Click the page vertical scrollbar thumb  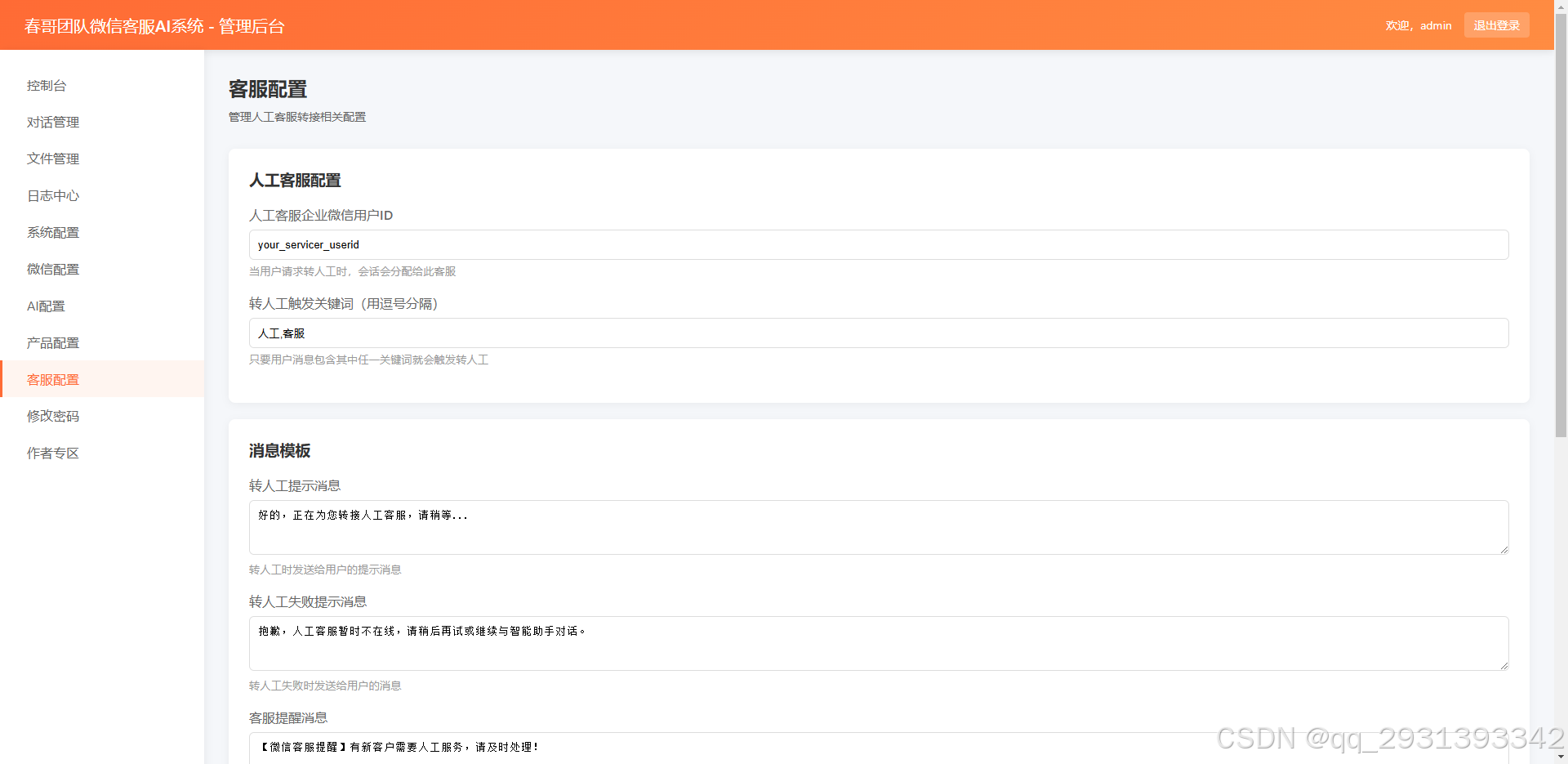1561,225
